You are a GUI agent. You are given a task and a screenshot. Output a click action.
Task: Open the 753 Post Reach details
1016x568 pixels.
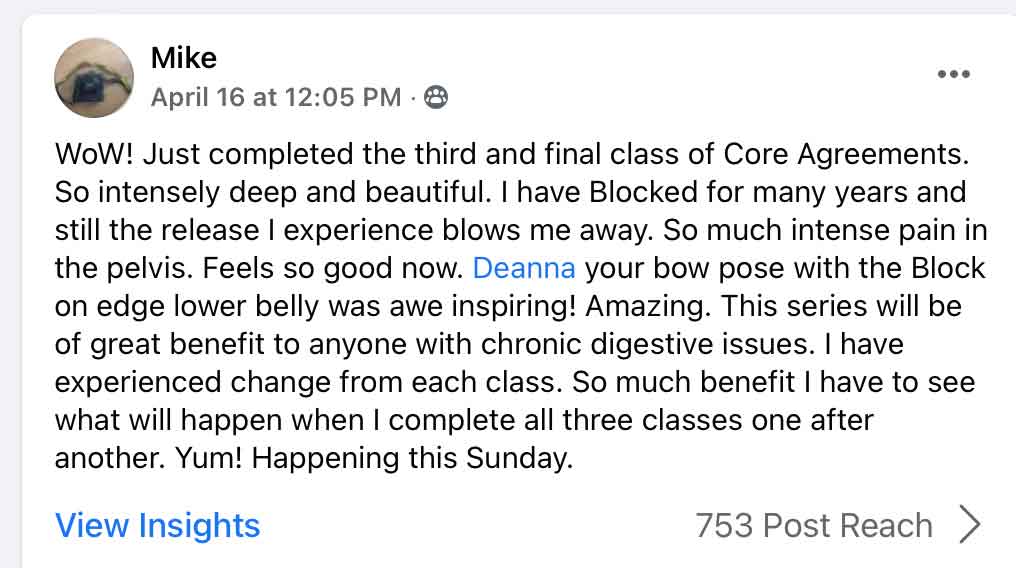813,525
